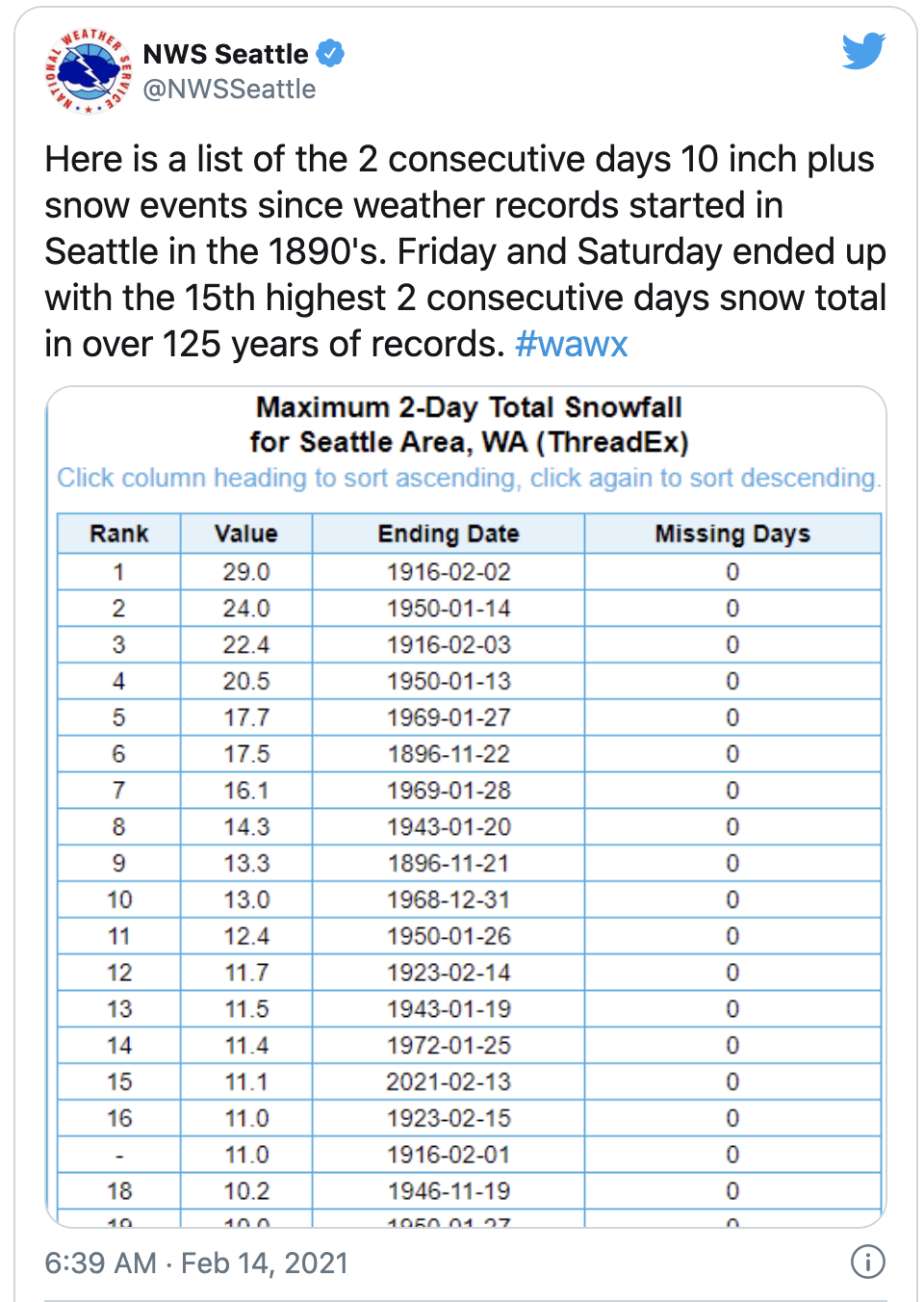Click the NWS Seattle profile avatar
This screenshot has height=1302, width=924.
(x=88, y=70)
